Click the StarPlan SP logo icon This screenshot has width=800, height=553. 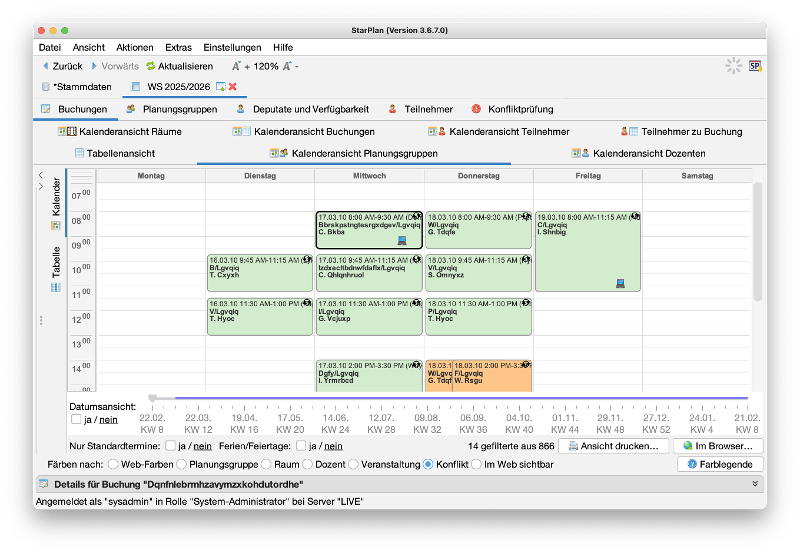click(x=757, y=66)
